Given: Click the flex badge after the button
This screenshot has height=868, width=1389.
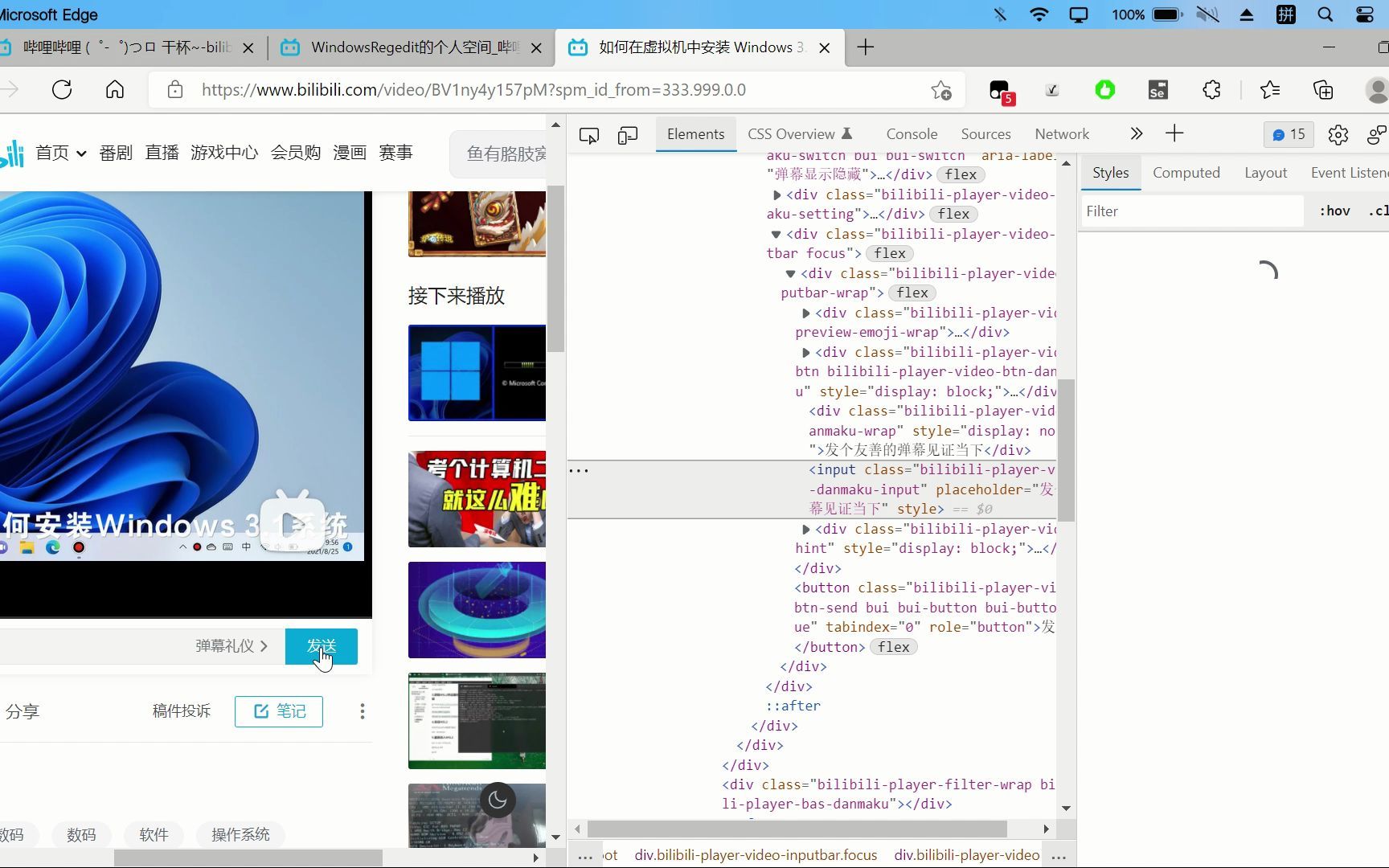Looking at the screenshot, I should [x=893, y=647].
